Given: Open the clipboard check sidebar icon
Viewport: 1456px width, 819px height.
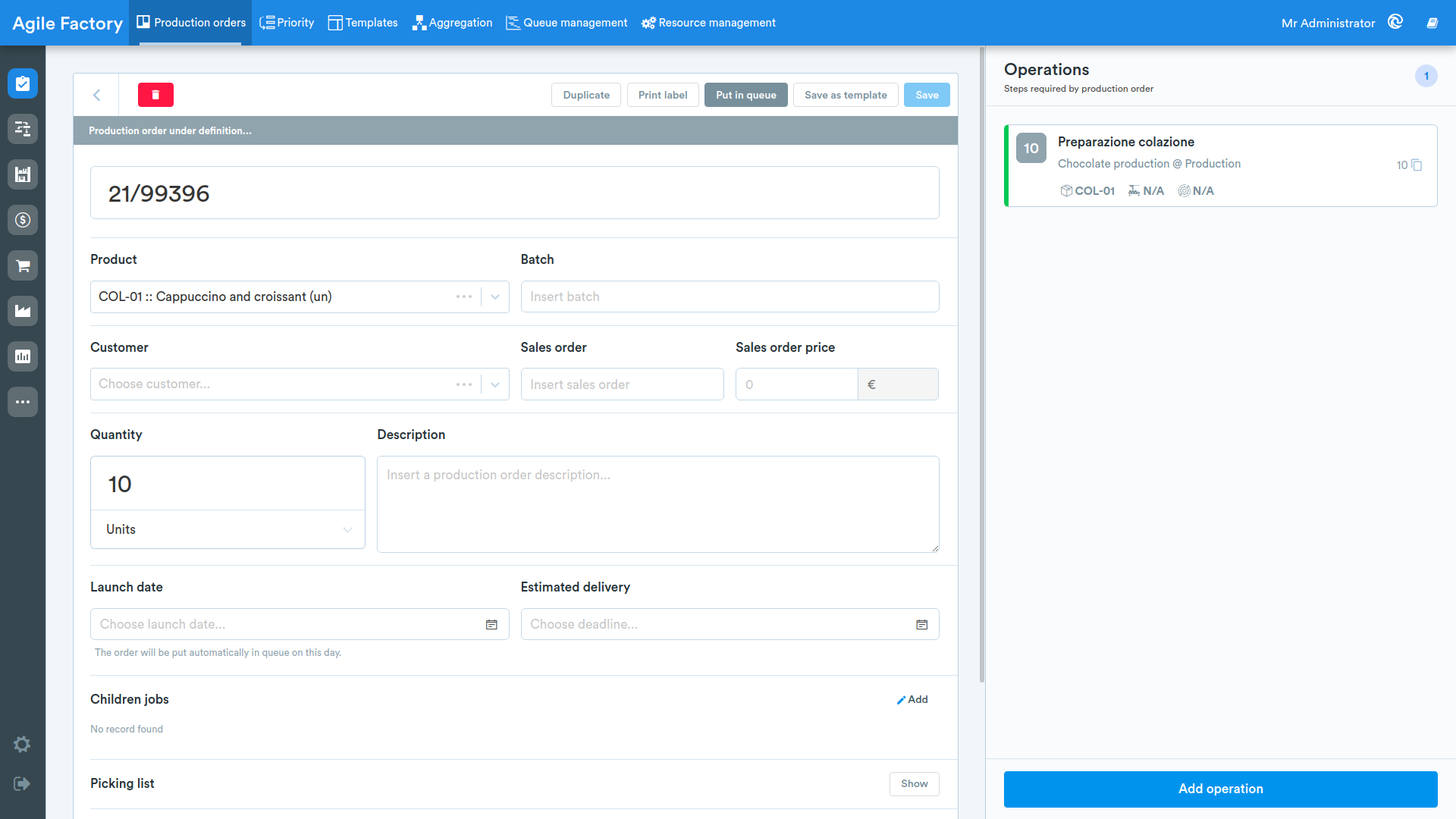Looking at the screenshot, I should click(23, 83).
